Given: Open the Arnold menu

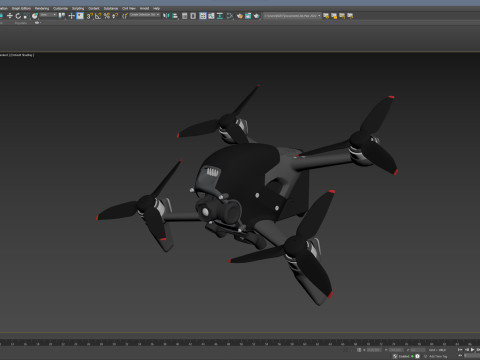Looking at the screenshot, I should 144,8.
